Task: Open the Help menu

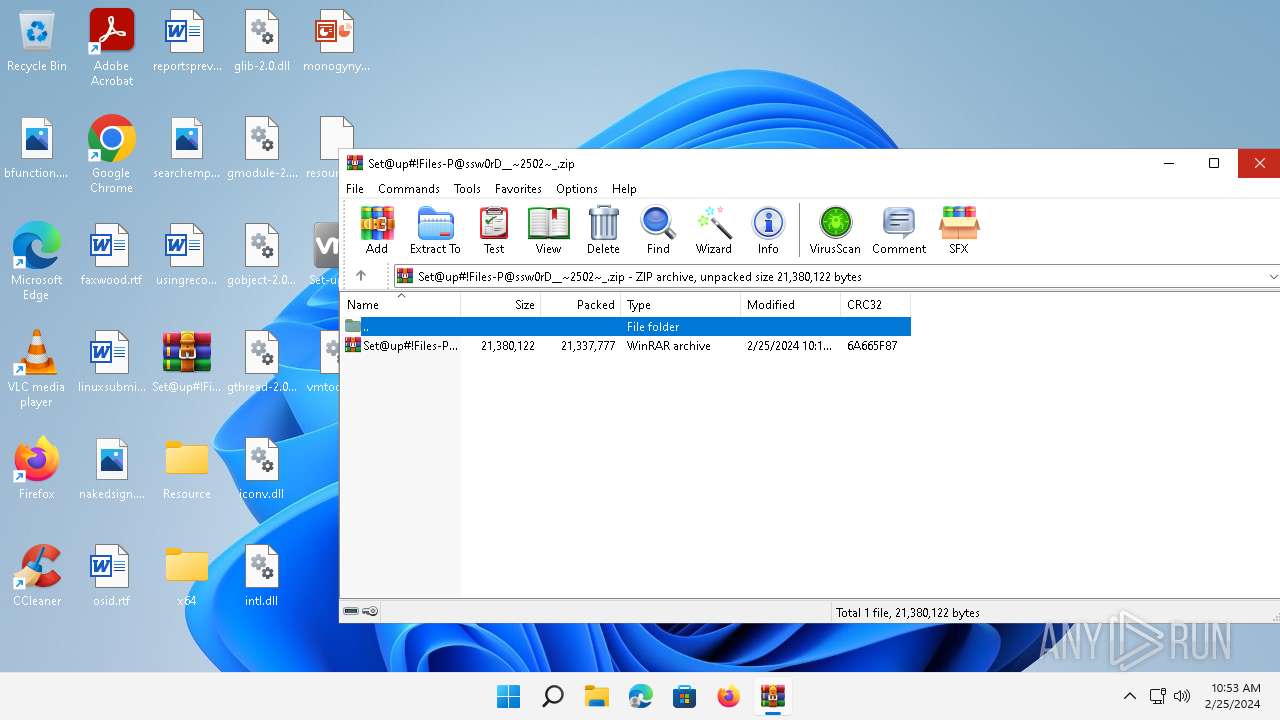Action: tap(624, 189)
